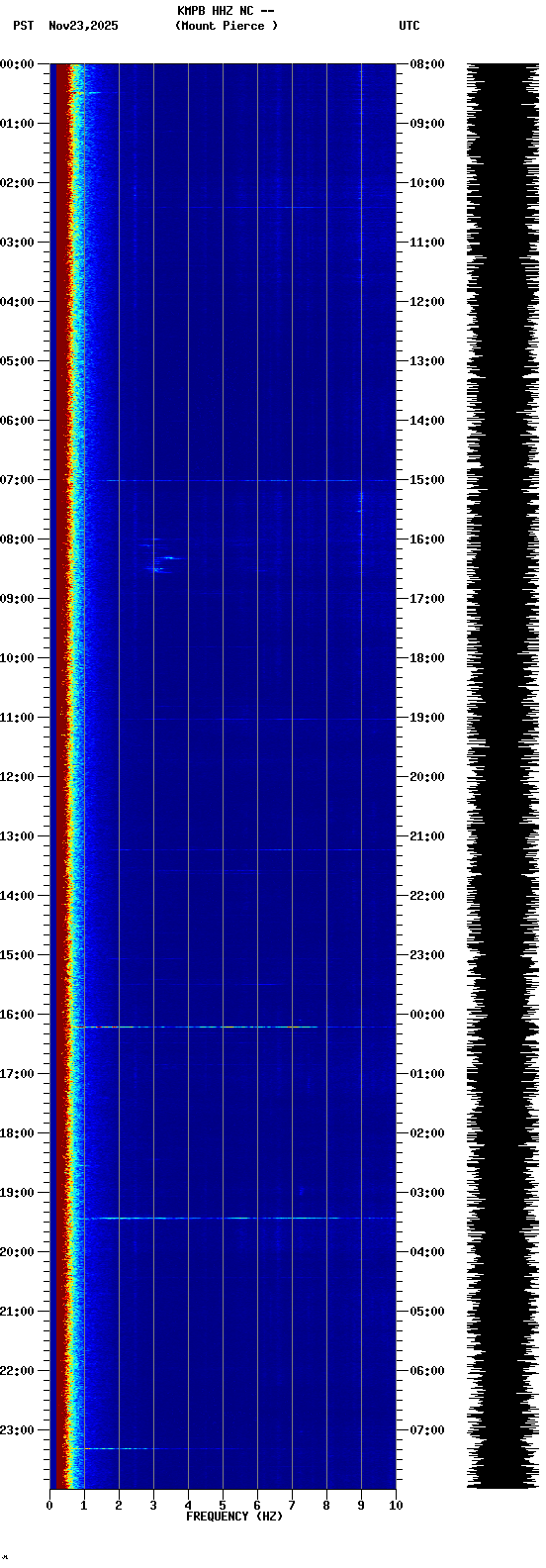Click the 00:00 PST time label
Viewport: 546px width, 1568px height.
pos(17,64)
